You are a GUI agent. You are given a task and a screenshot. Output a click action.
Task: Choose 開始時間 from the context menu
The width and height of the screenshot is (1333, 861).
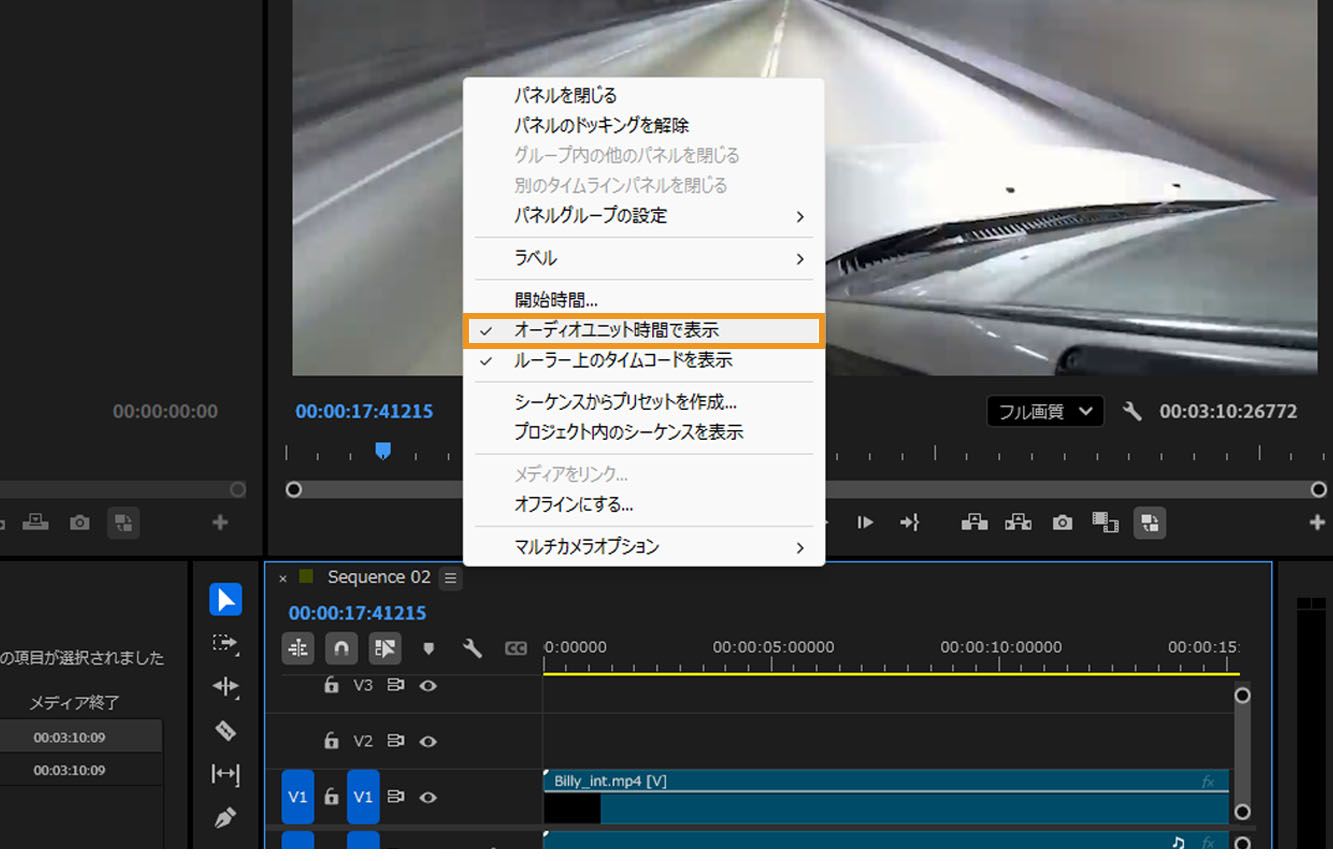[556, 299]
